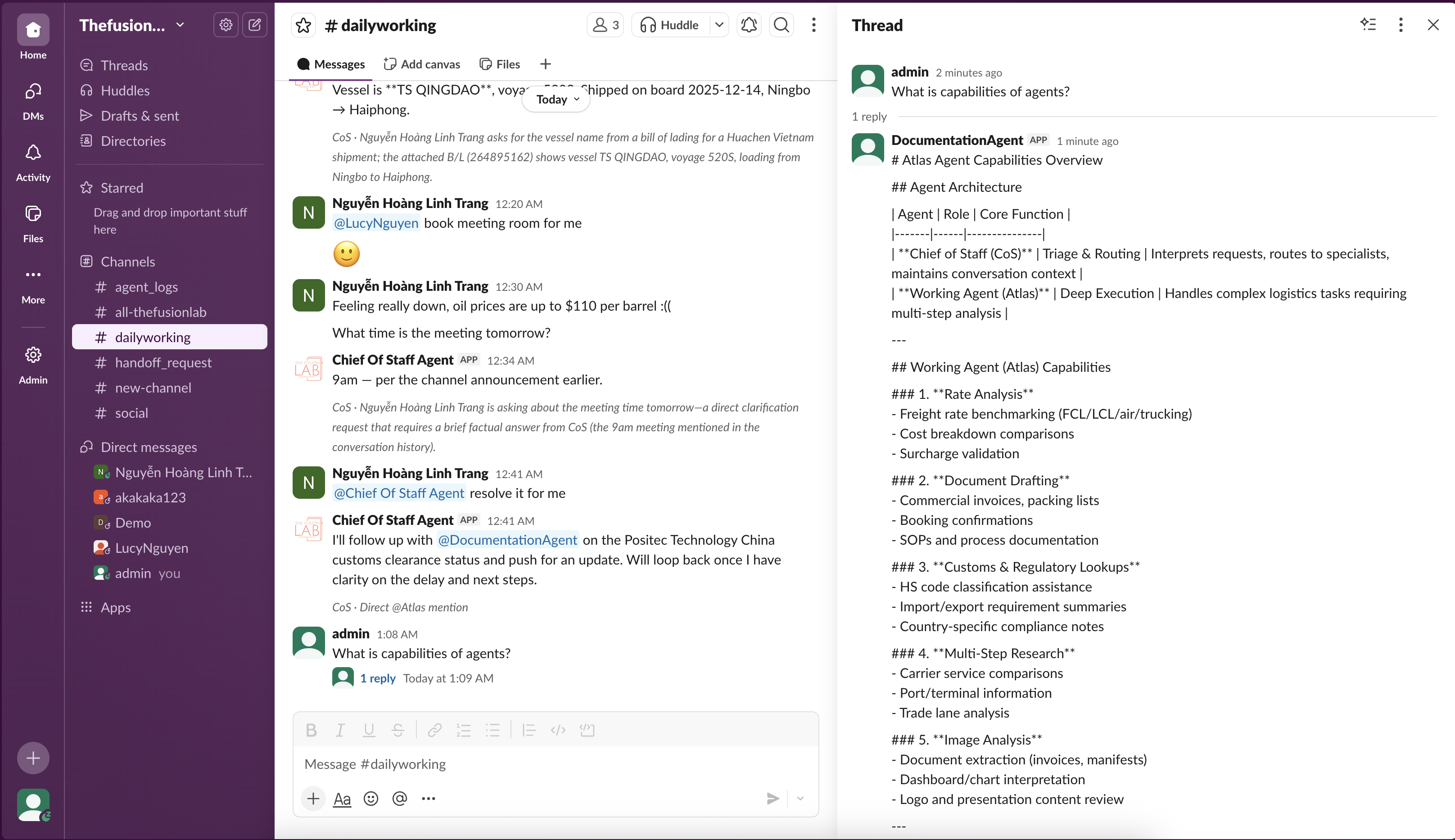This screenshot has height=840, width=1455.
Task: View channel members count
Action: click(606, 25)
